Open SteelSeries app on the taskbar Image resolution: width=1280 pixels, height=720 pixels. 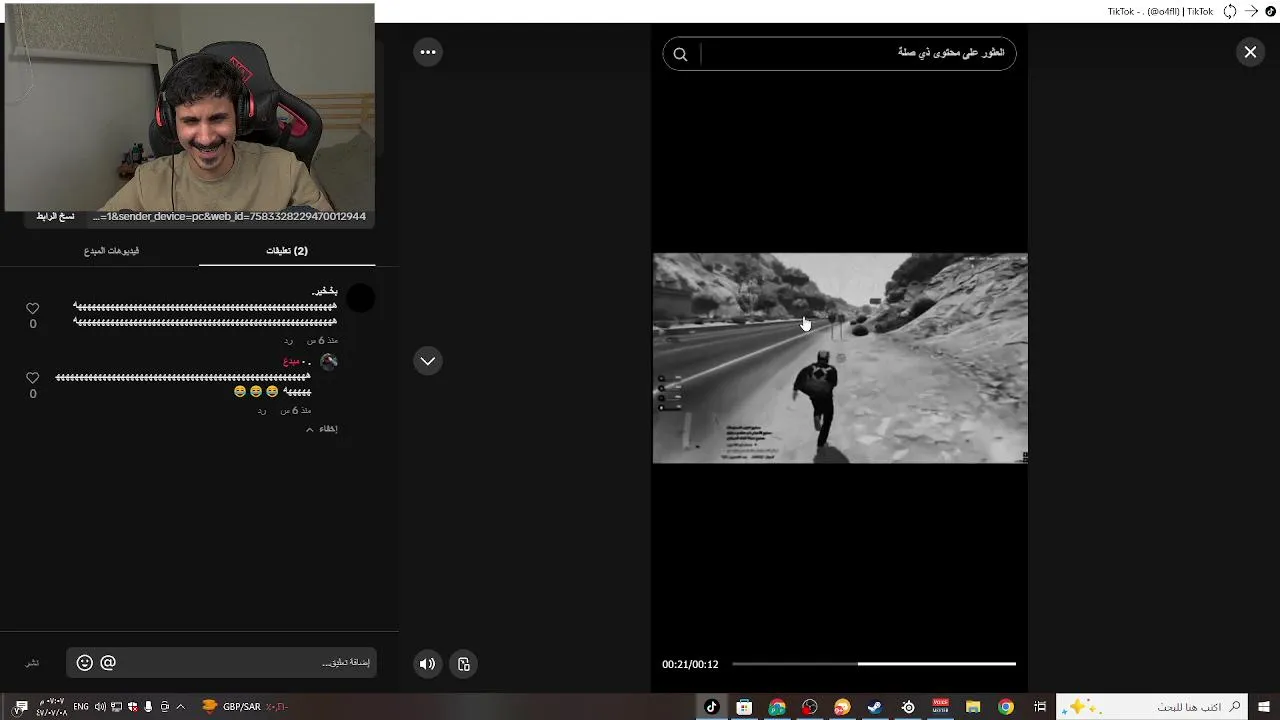tap(908, 707)
